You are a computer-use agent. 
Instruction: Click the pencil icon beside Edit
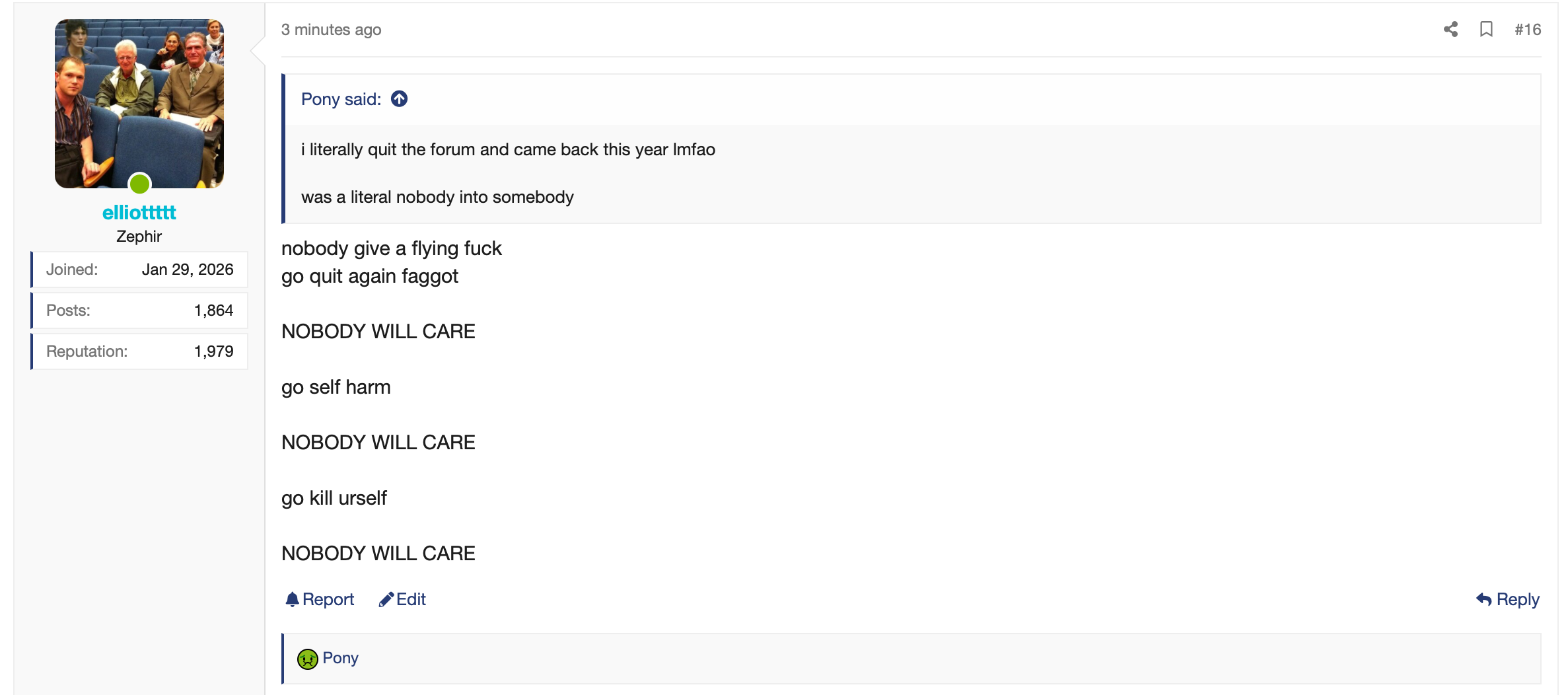tap(386, 599)
